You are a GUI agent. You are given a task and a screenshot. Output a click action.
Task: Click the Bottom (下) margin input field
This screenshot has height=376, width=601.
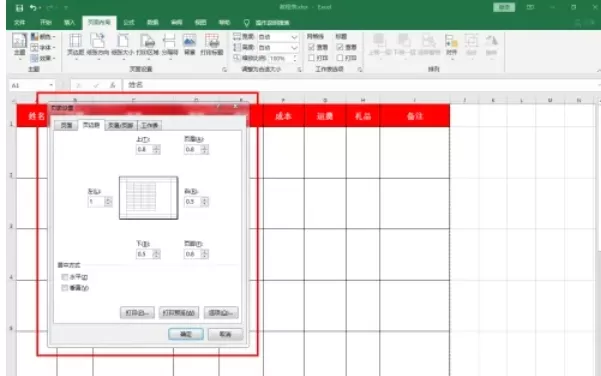pyautogui.click(x=145, y=254)
